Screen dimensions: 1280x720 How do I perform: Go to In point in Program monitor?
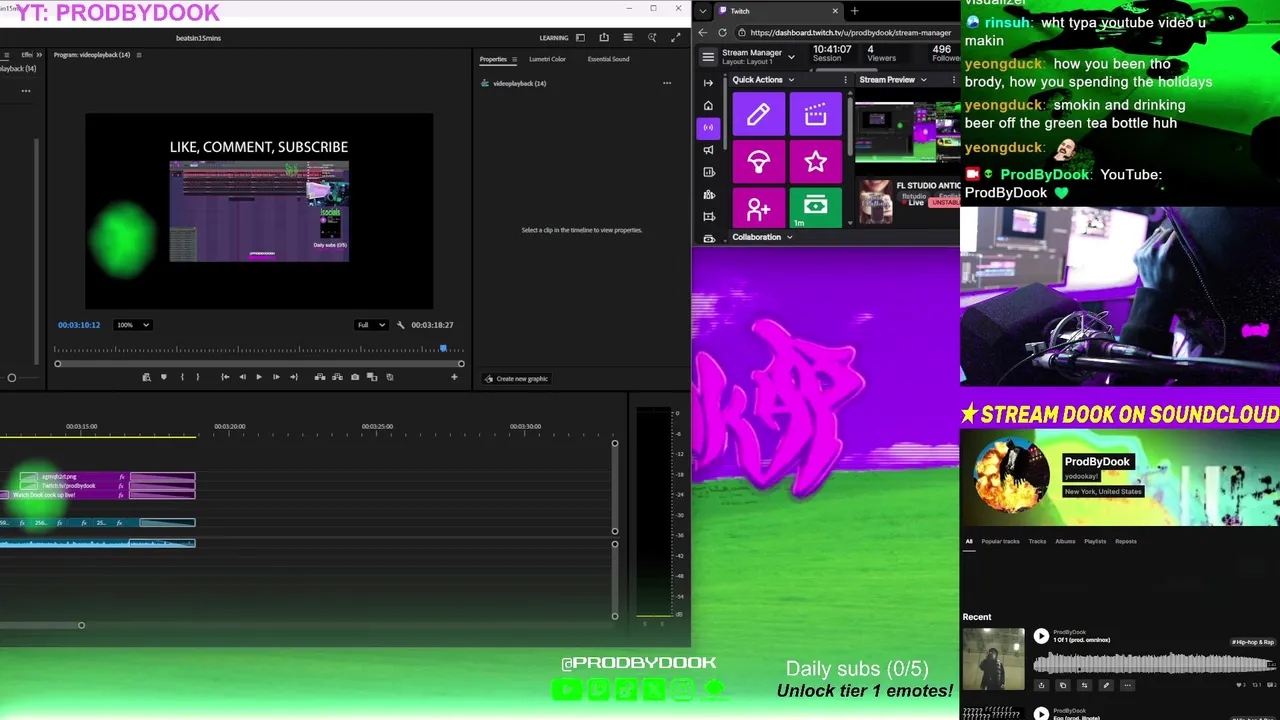[225, 377]
